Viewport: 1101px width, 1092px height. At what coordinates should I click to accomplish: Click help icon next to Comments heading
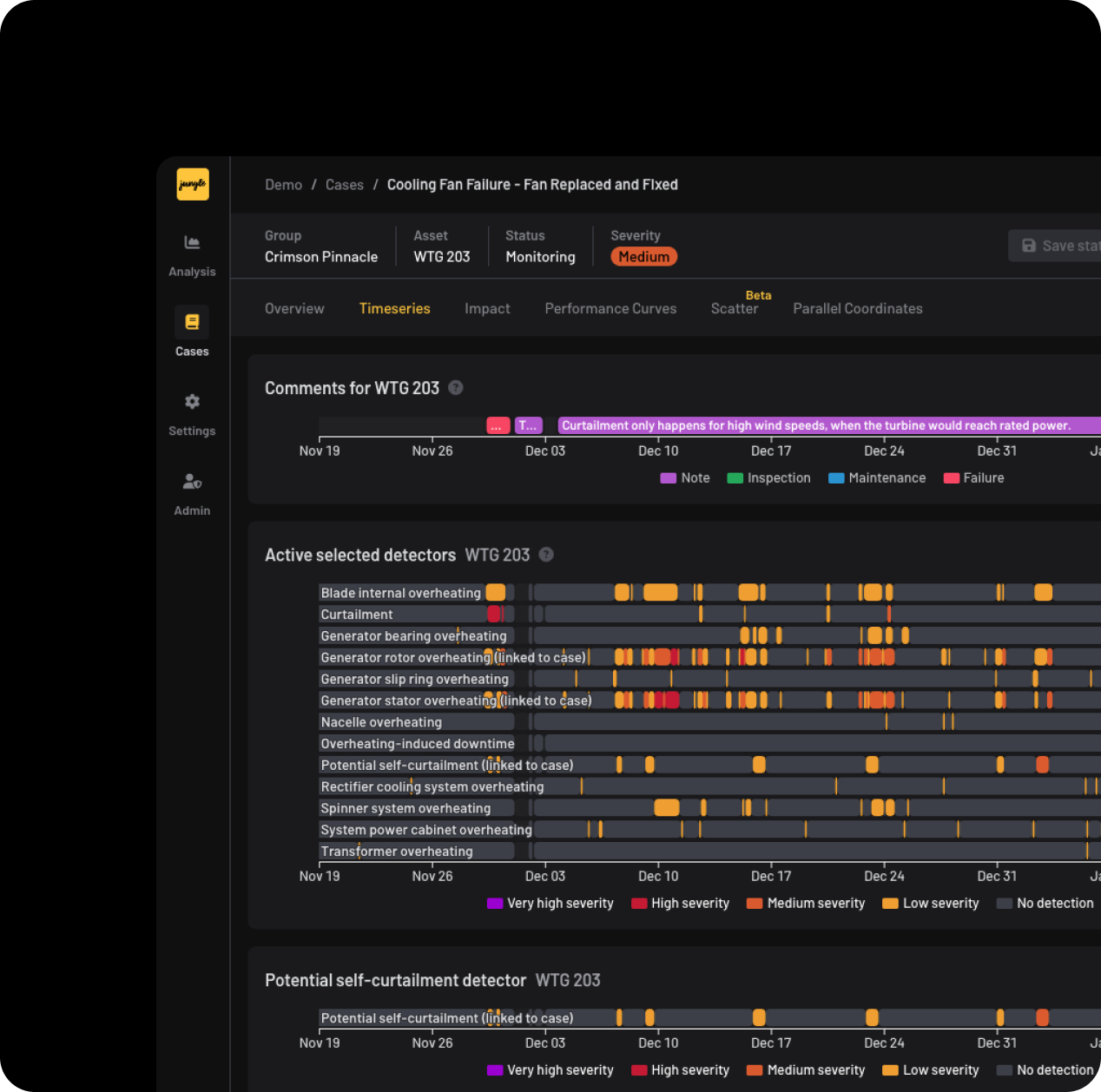click(x=455, y=388)
